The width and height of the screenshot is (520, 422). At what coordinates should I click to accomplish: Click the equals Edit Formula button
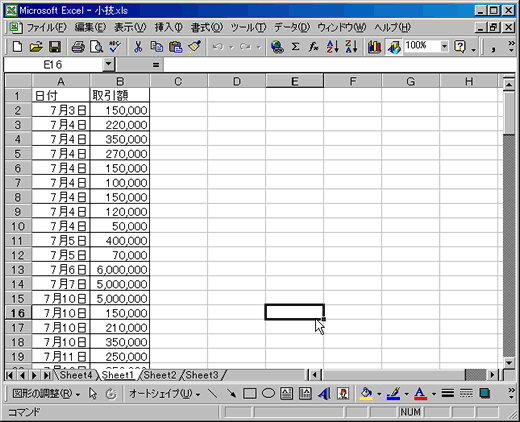(156, 65)
